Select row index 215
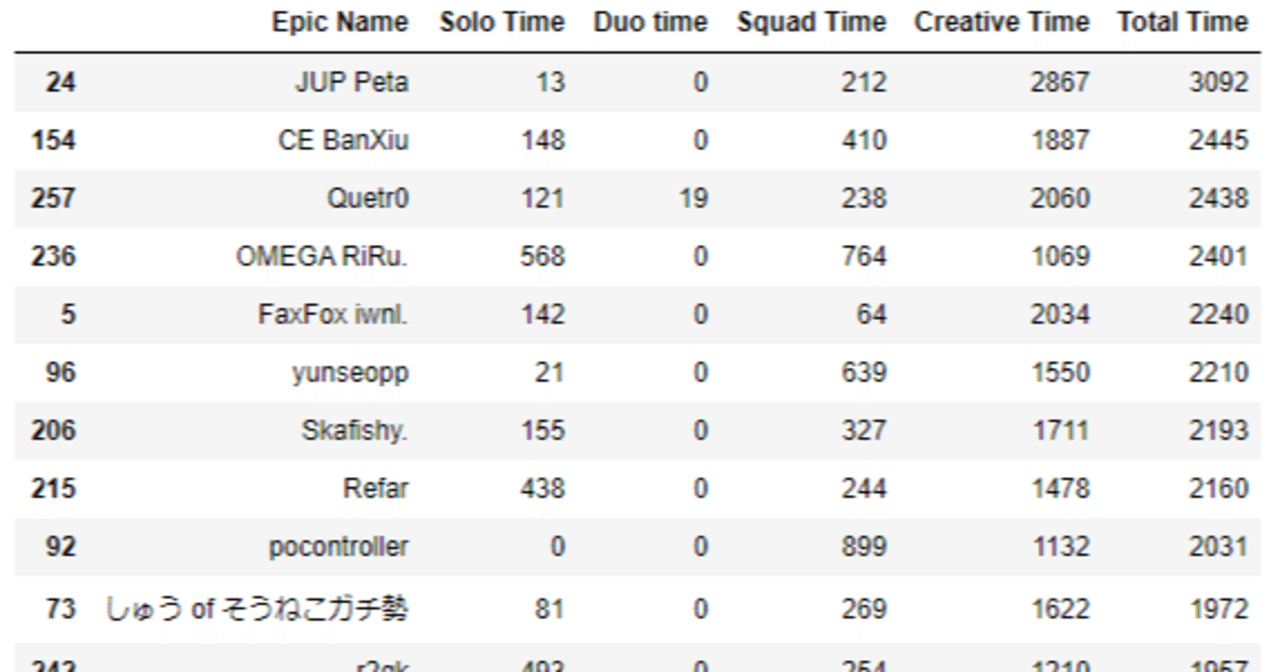The image size is (1280, 672). (x=53, y=488)
